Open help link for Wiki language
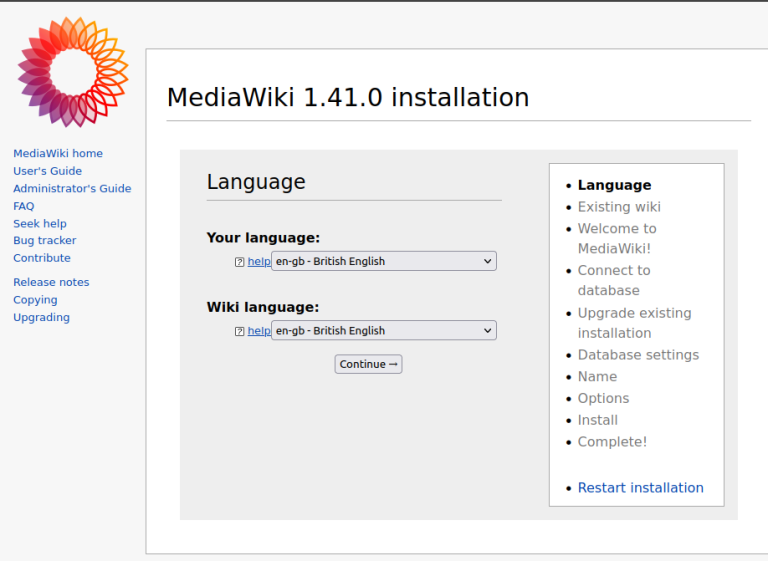This screenshot has height=561, width=768. click(x=259, y=331)
